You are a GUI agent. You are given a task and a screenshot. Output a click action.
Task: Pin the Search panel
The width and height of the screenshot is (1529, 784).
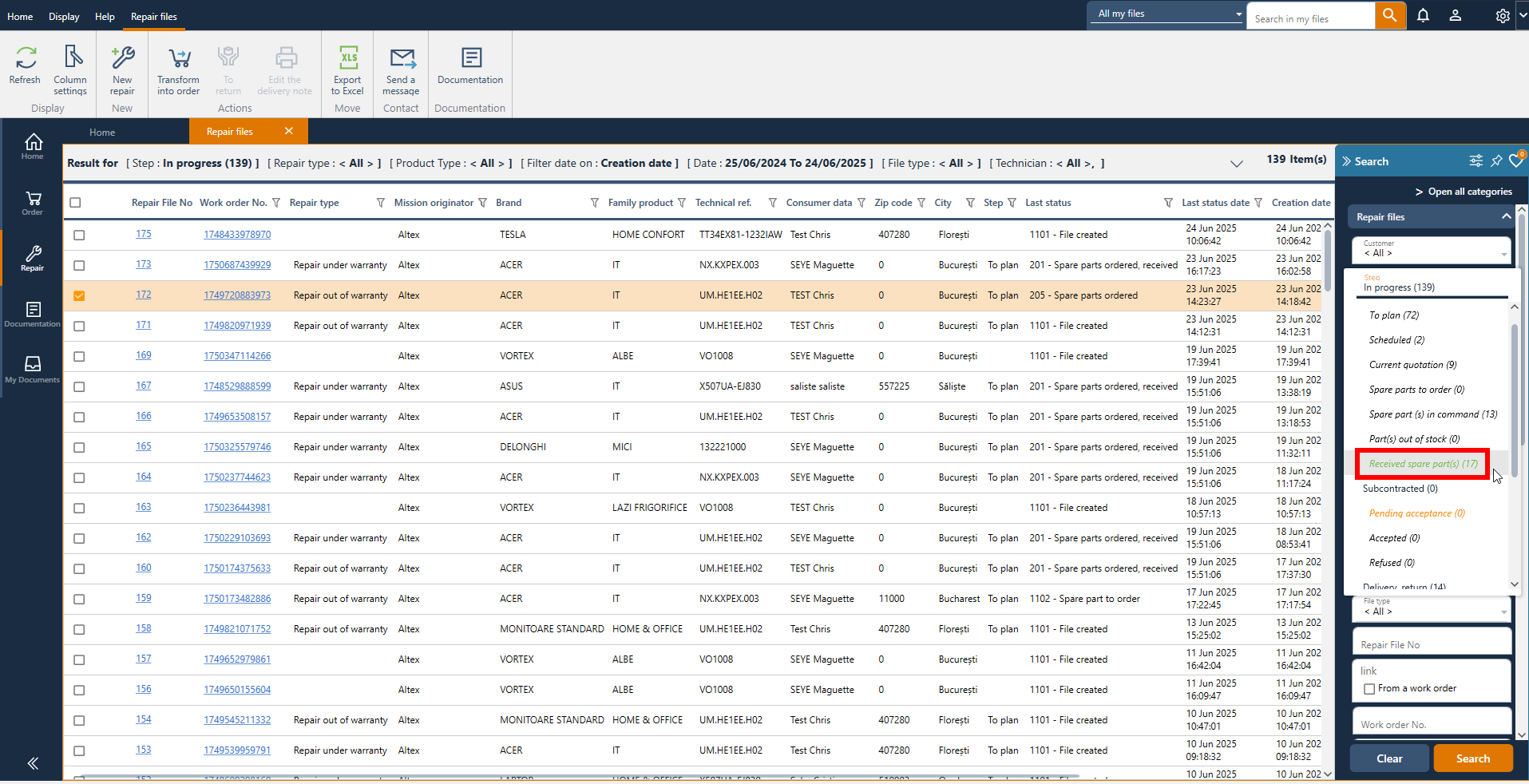pyautogui.click(x=1496, y=161)
